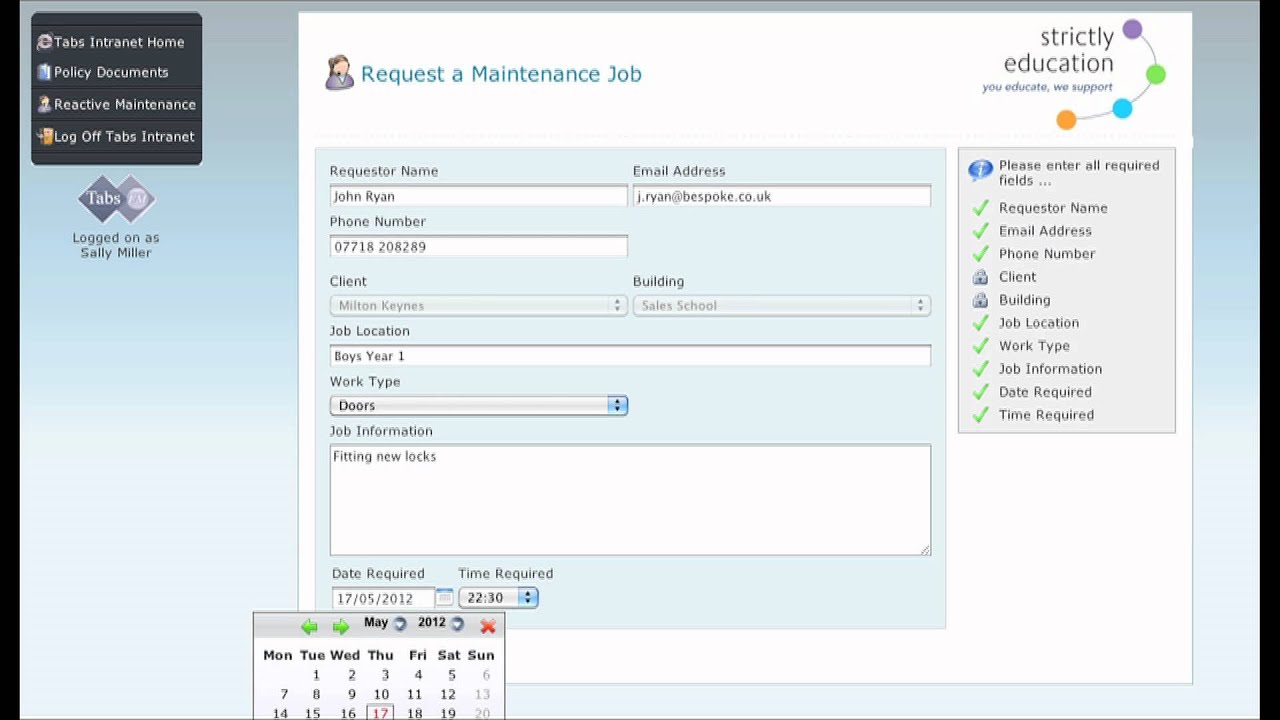Focus the Requestor Name field
Image resolution: width=1280 pixels, height=720 pixels.
[x=479, y=196]
